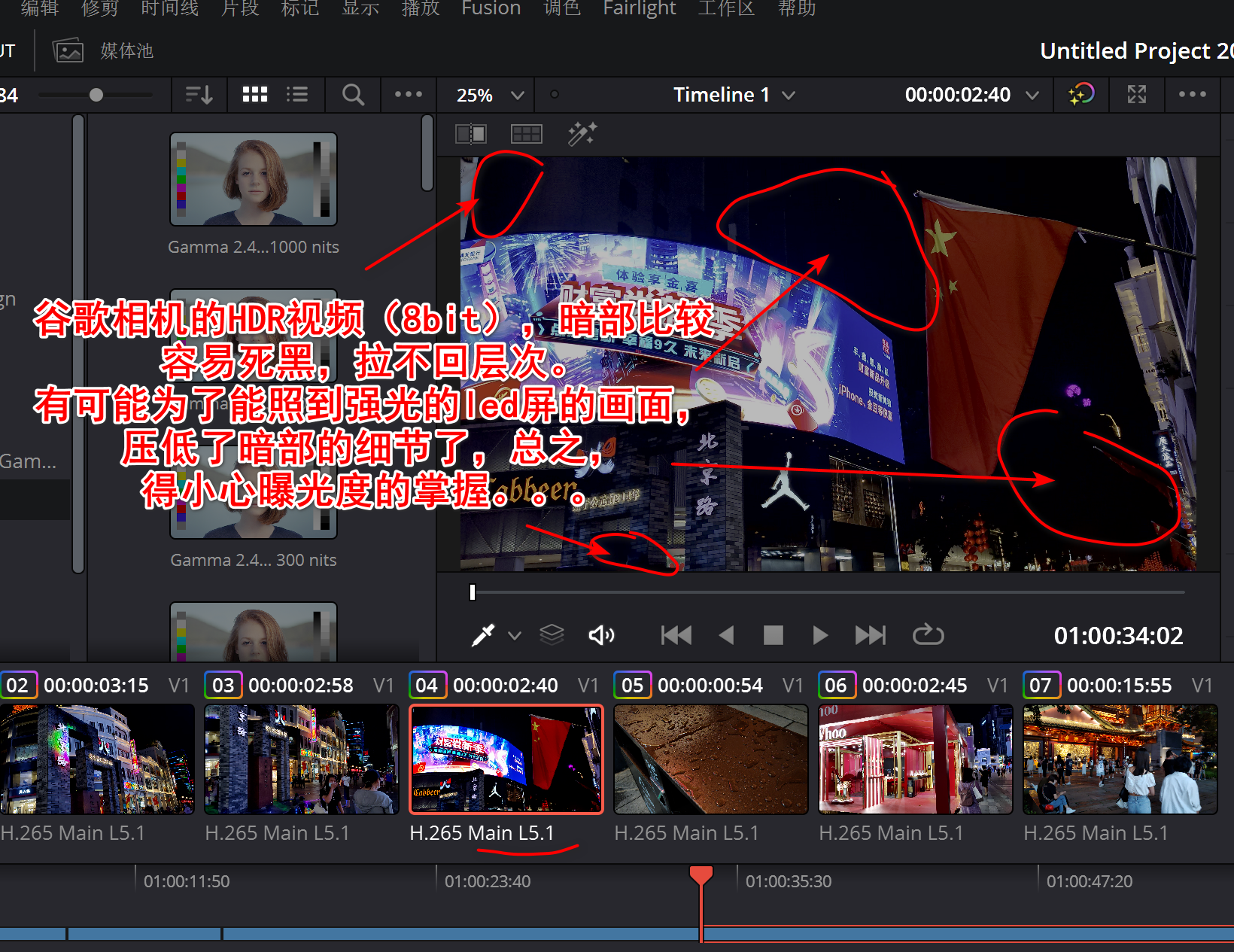The height and width of the screenshot is (952, 1234).
Task: Open the 25% viewer zoom dropdown
Action: pos(490,96)
